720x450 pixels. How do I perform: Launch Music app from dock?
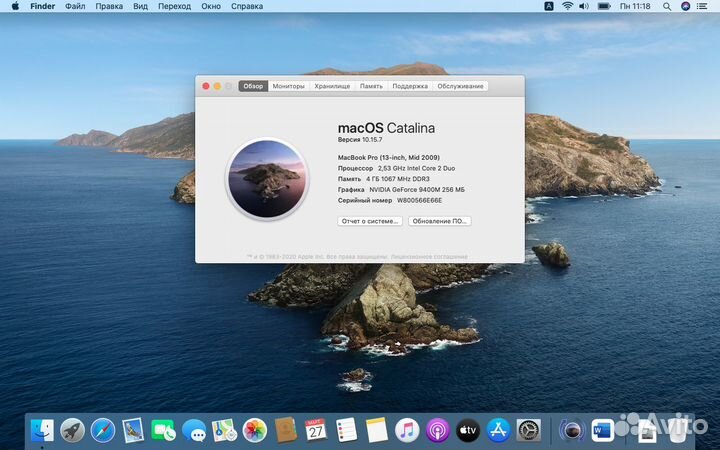click(x=407, y=431)
